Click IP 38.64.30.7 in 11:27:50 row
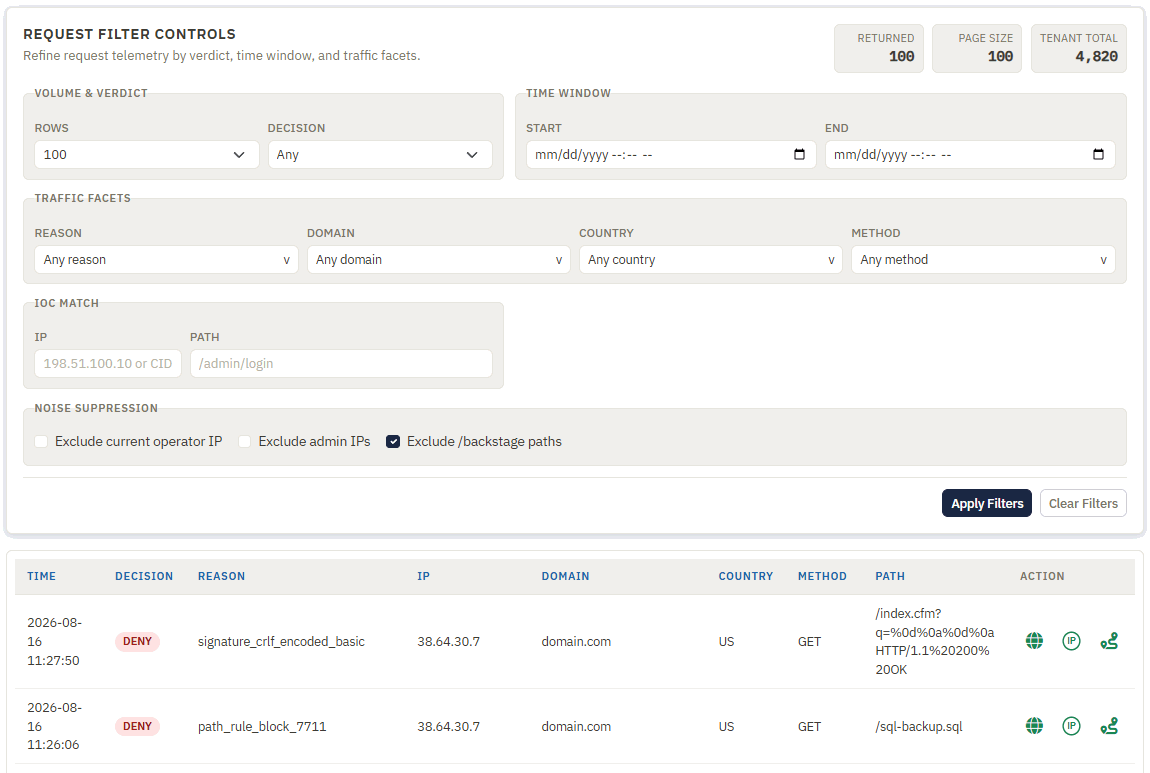Image resolution: width=1150 pixels, height=773 pixels. (449, 642)
